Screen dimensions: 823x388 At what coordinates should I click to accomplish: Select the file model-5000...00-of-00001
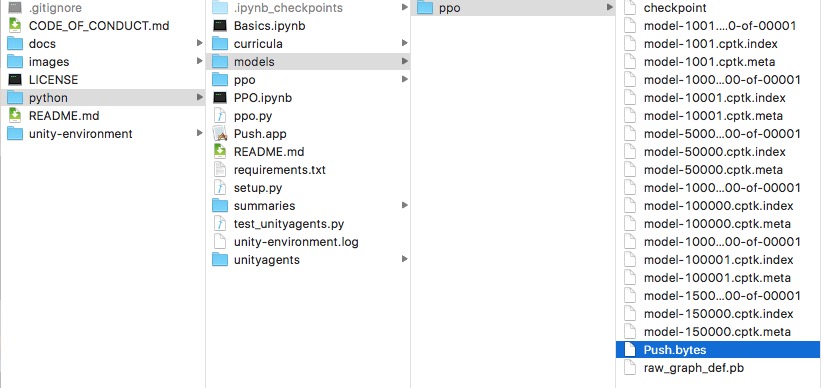pyautogui.click(x=722, y=134)
